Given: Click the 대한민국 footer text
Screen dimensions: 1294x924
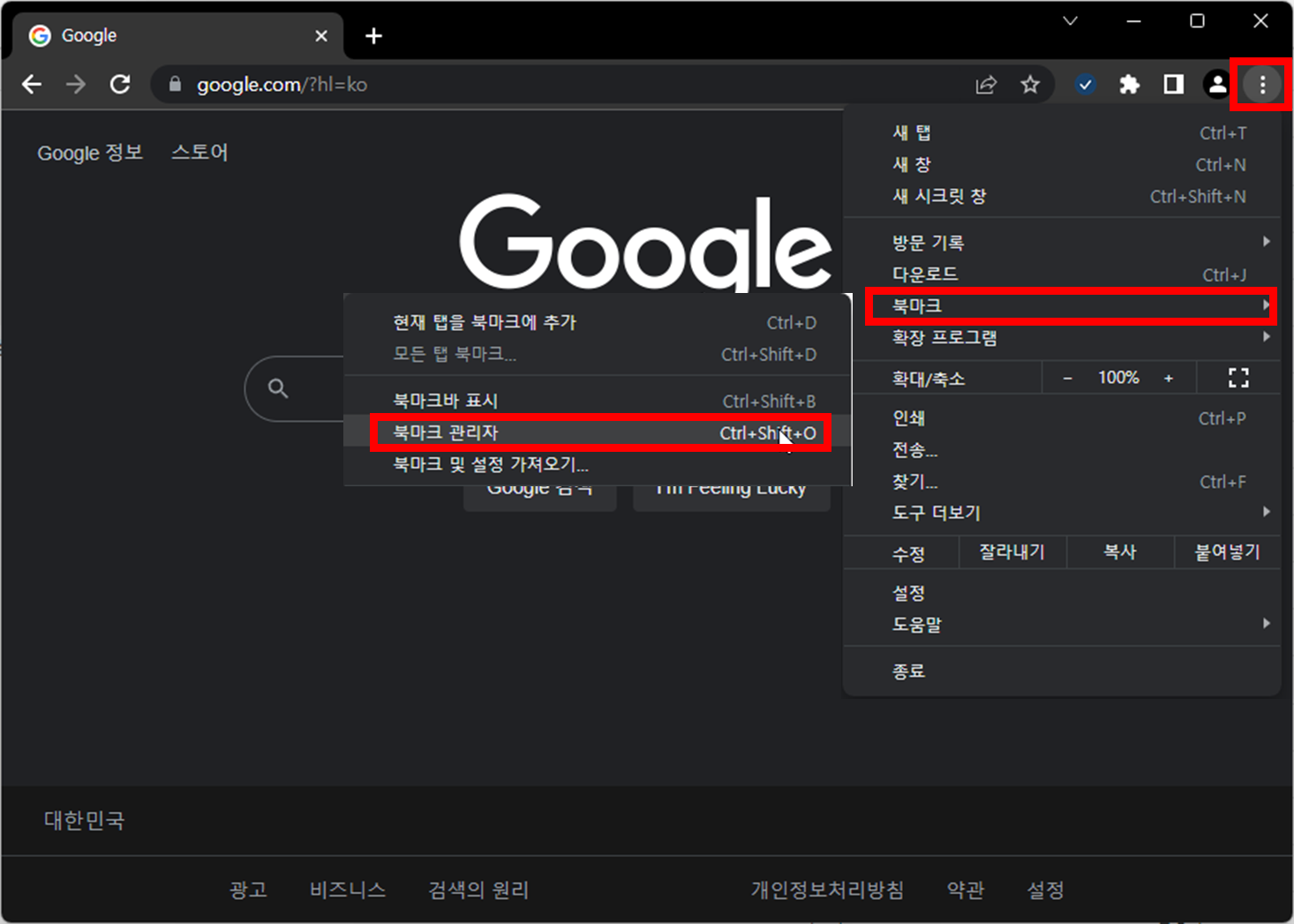Looking at the screenshot, I should 85,821.
